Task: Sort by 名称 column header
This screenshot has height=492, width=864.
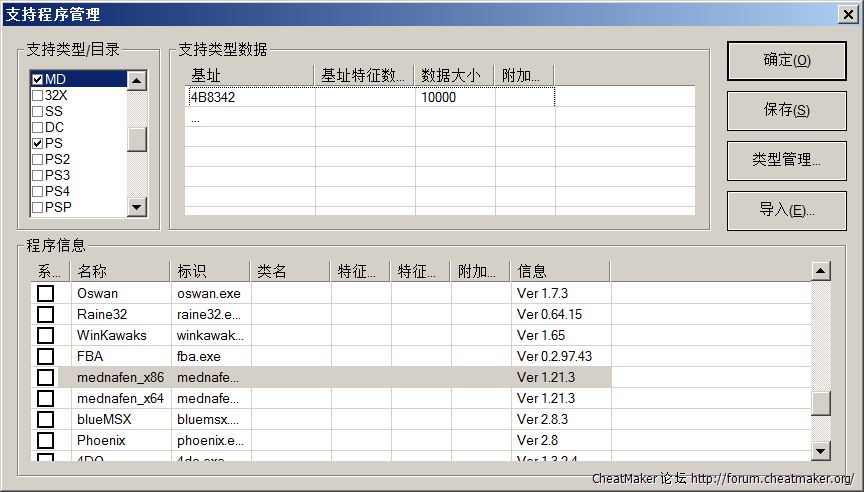Action: 119,271
